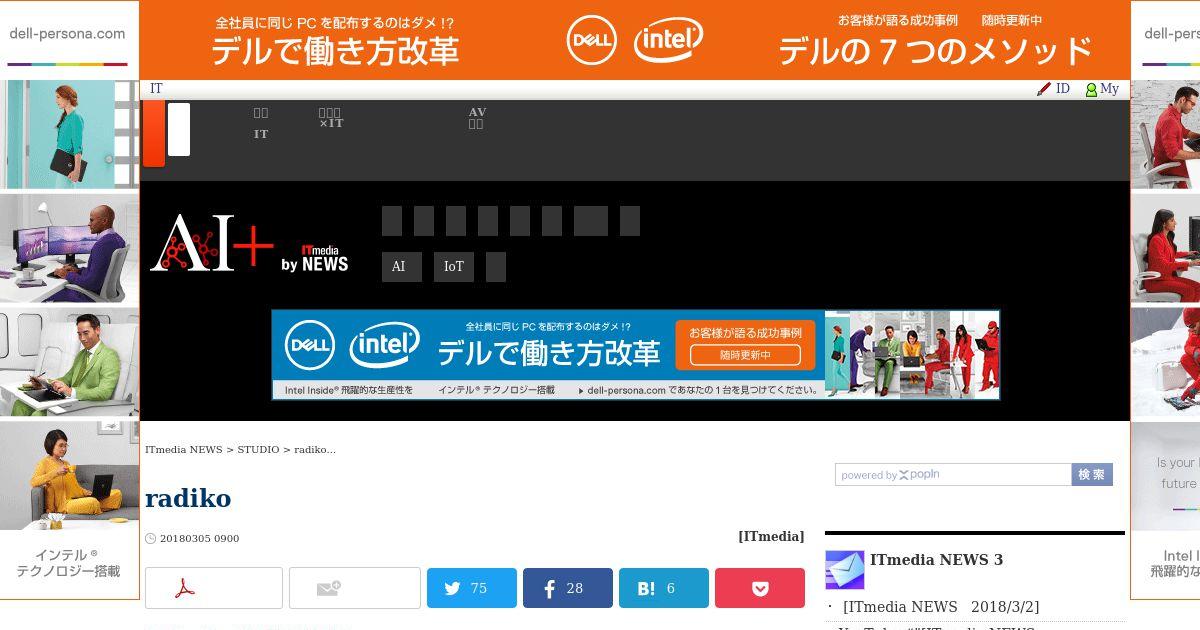The height and width of the screenshot is (630, 1200).
Task: Select the AI tab
Action: (402, 267)
